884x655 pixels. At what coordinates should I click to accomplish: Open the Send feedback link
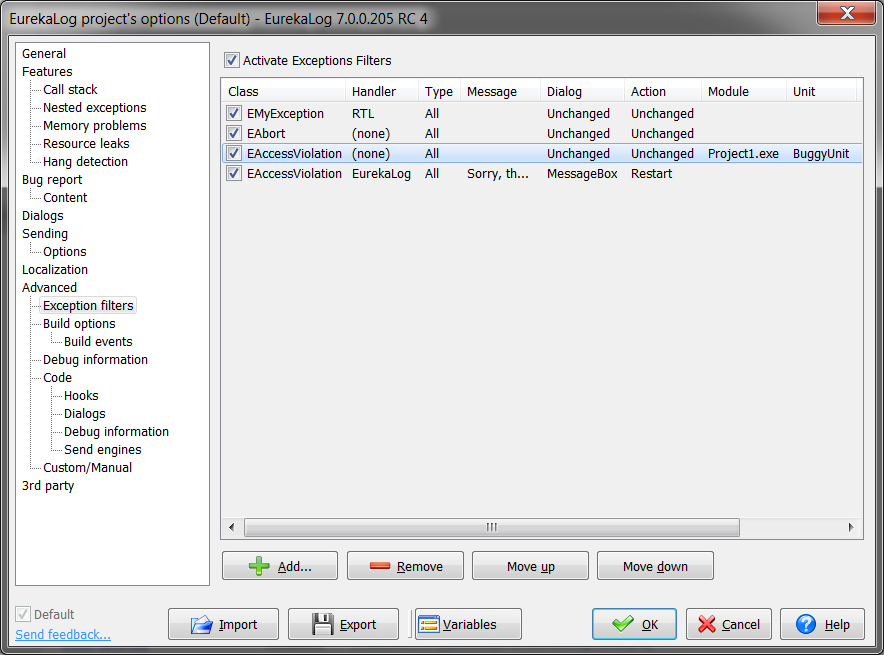tap(62, 634)
